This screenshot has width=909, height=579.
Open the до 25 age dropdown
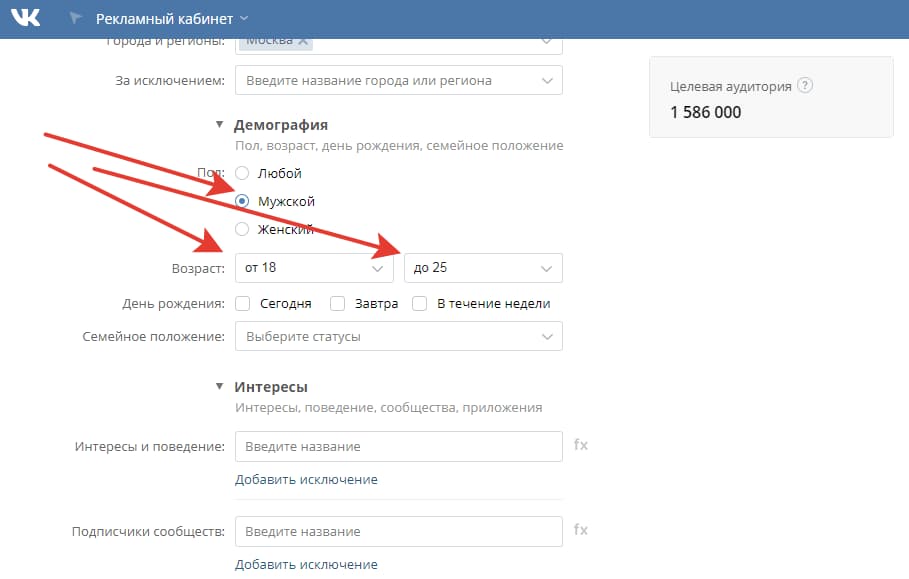click(483, 268)
